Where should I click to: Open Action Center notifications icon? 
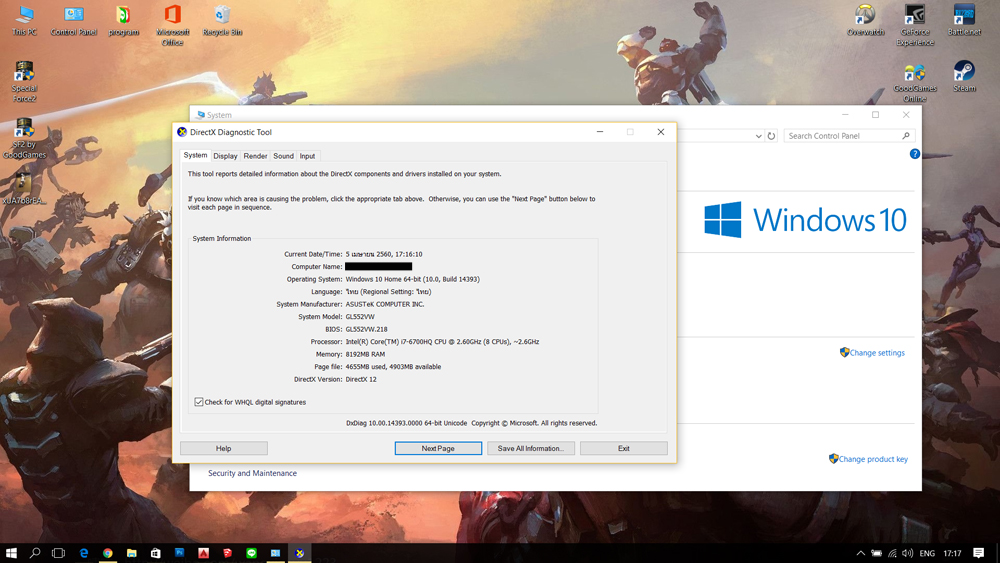pos(978,553)
